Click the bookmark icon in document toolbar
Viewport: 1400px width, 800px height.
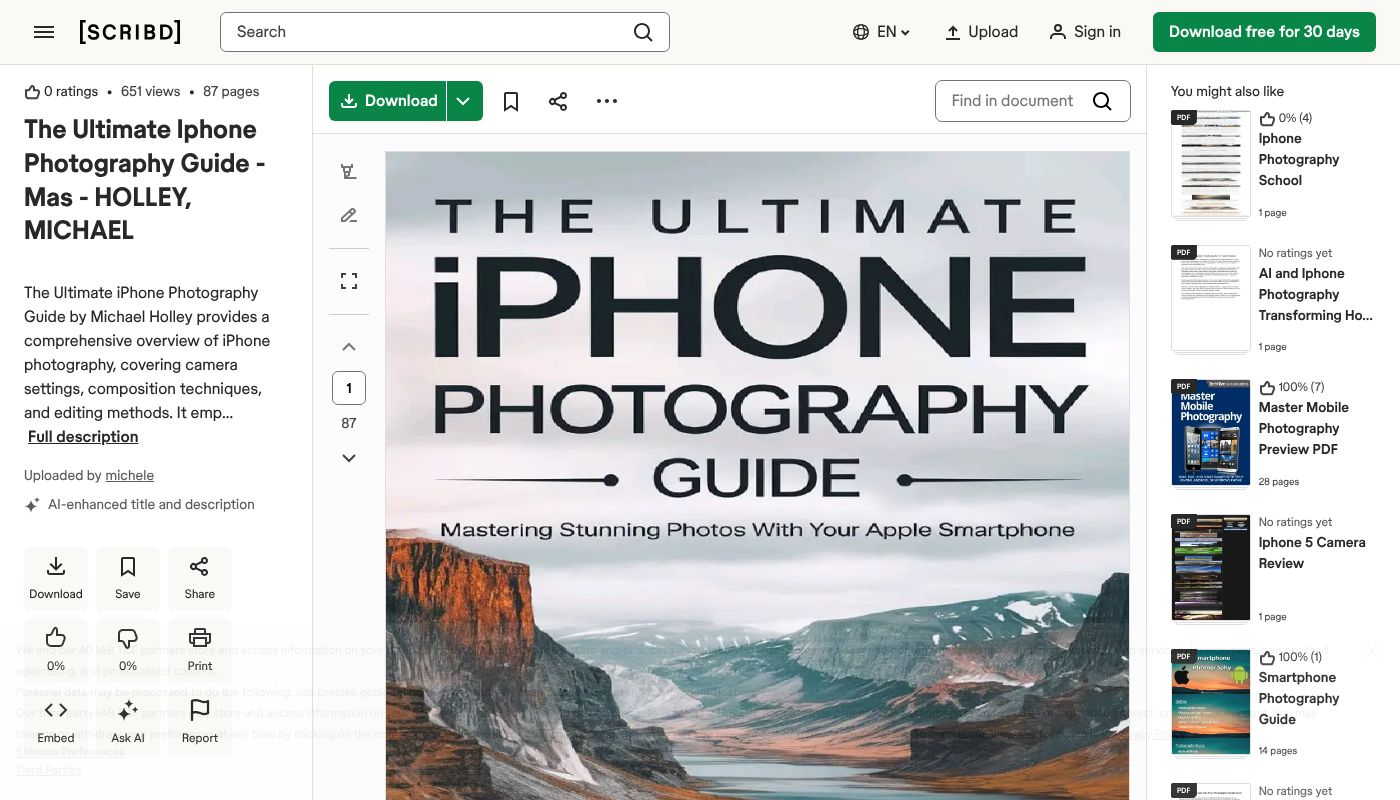[511, 101]
